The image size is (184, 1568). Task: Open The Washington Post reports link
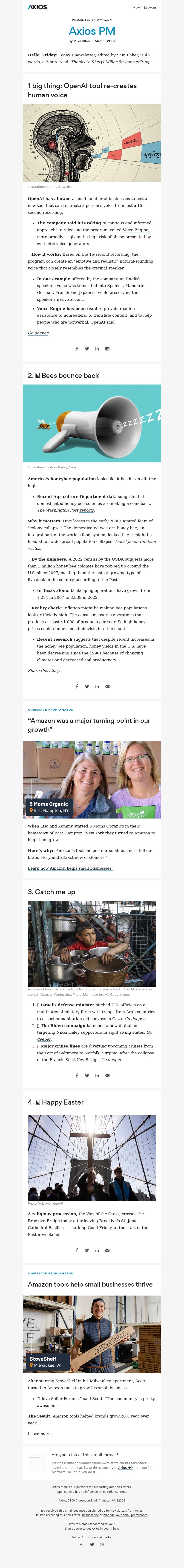coord(66,510)
